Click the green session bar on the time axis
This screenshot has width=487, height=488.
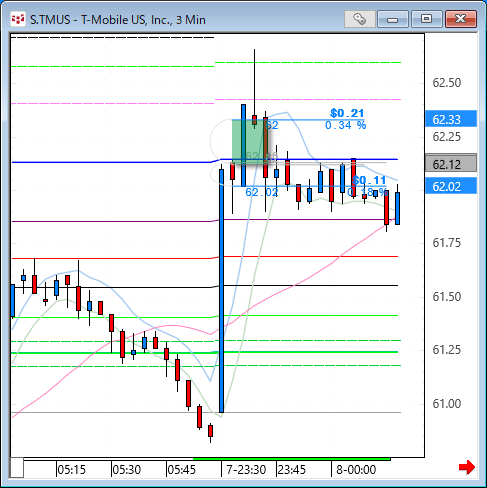[292, 459]
